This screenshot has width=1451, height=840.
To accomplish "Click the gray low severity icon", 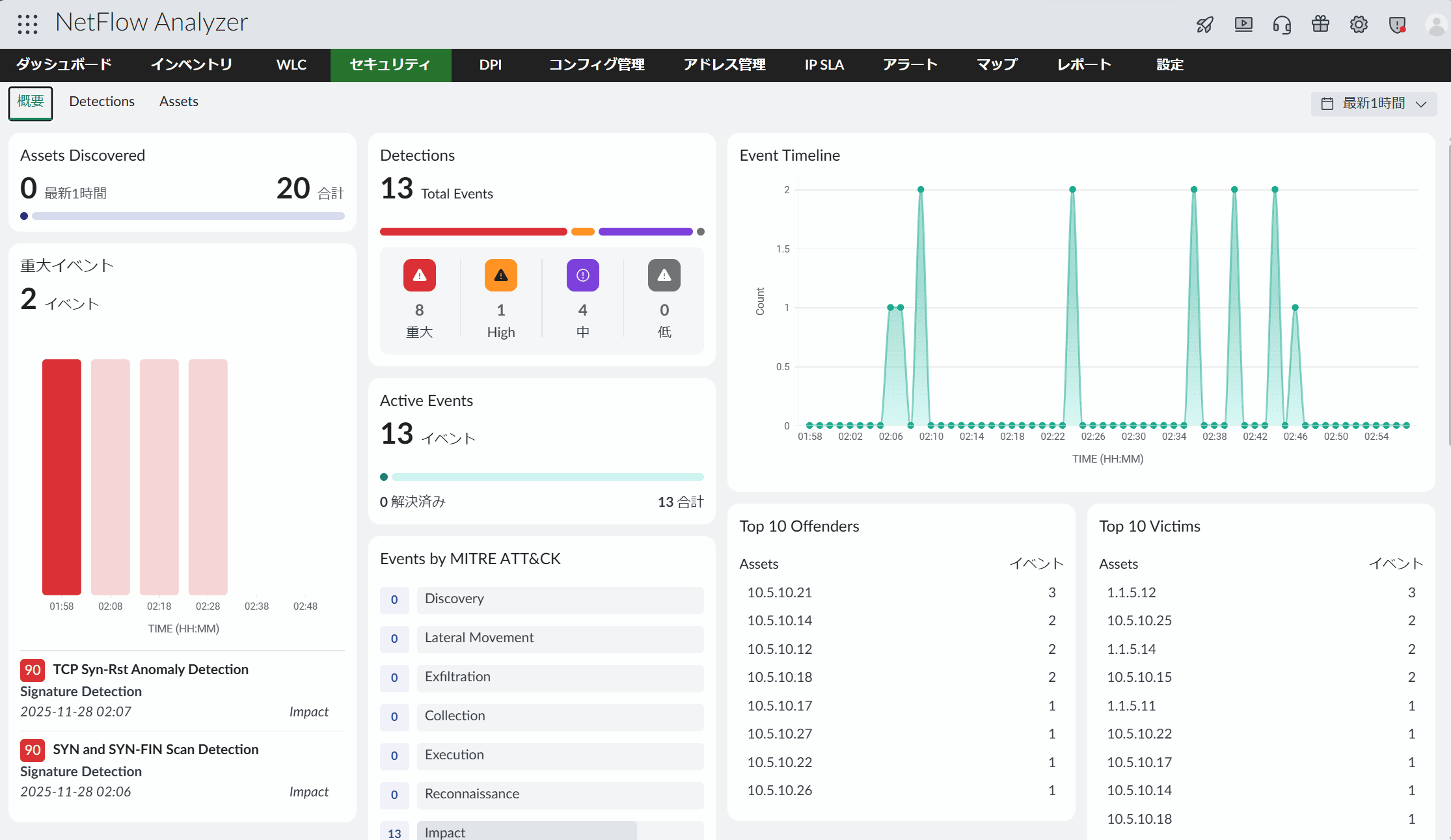I will 664,275.
